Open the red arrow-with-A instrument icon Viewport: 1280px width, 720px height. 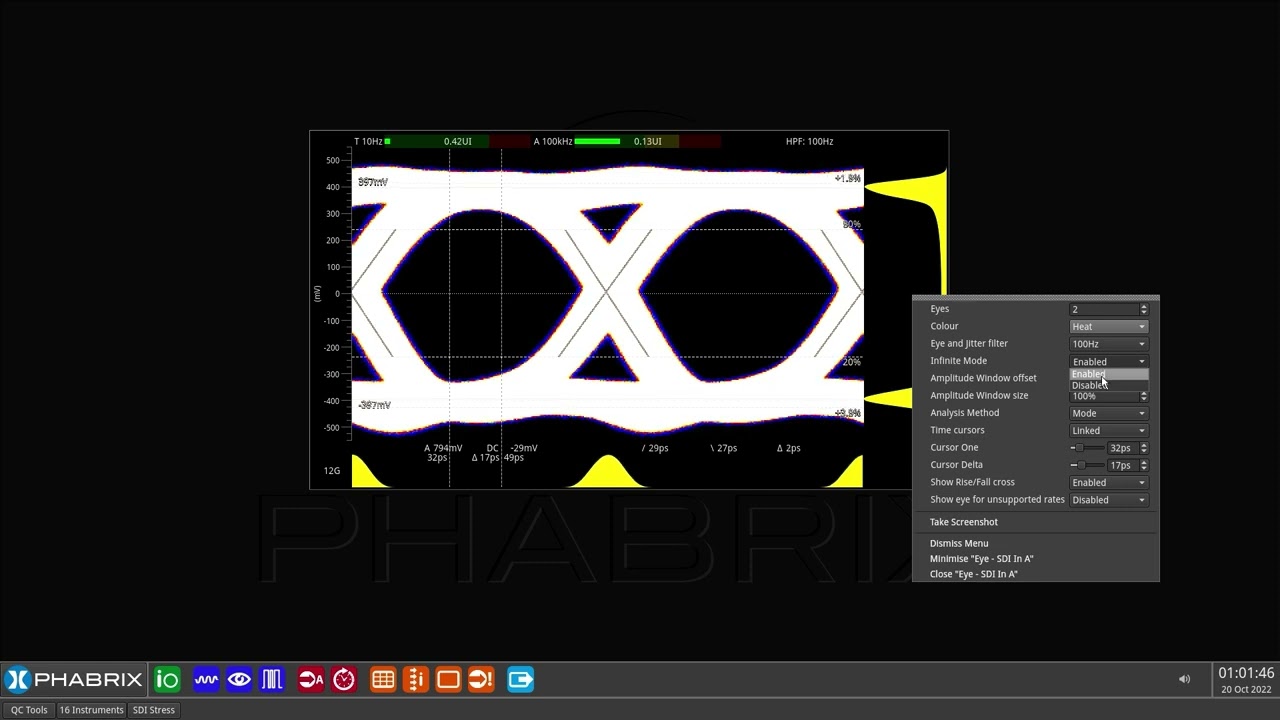pyautogui.click(x=311, y=680)
